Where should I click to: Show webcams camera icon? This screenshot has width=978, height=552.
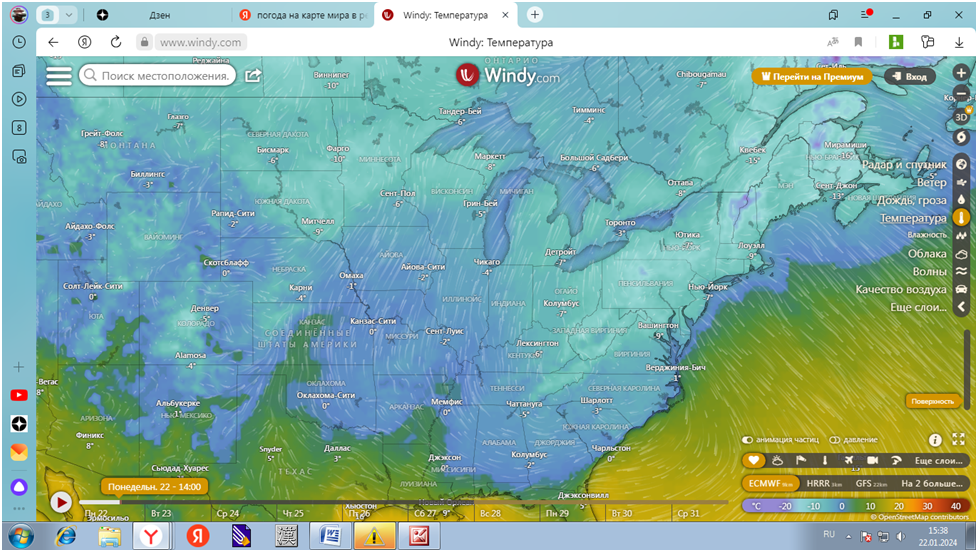[872, 460]
